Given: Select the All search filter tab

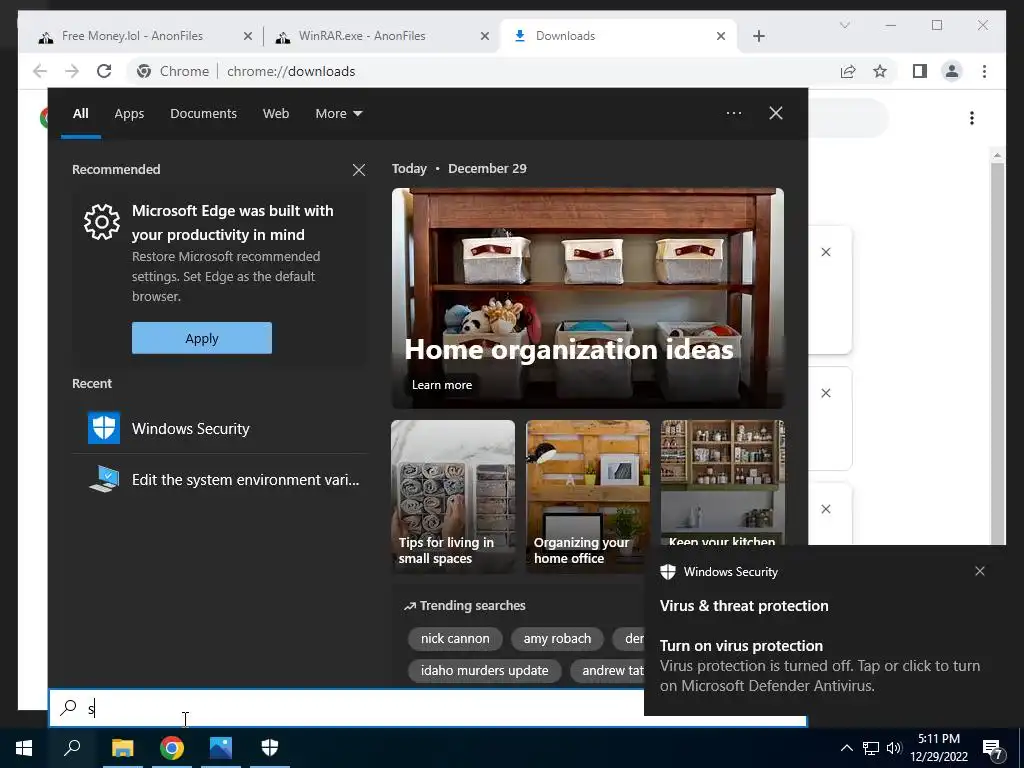Looking at the screenshot, I should point(81,114).
